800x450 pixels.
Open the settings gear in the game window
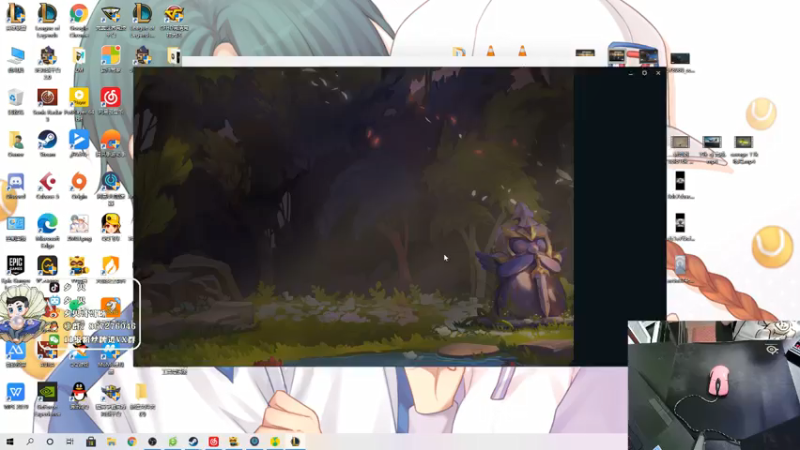click(x=644, y=73)
